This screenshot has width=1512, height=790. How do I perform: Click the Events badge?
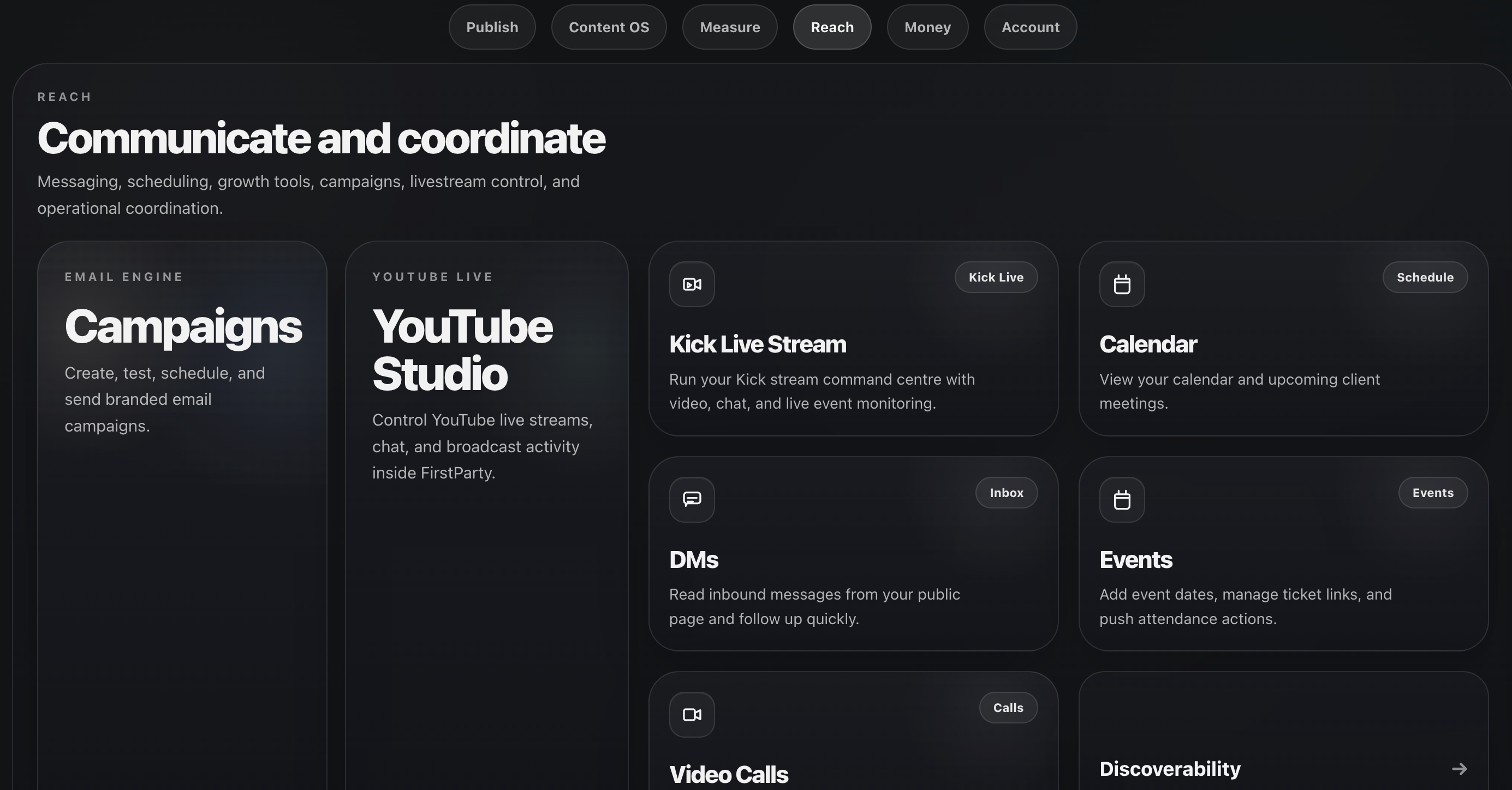(x=1433, y=493)
